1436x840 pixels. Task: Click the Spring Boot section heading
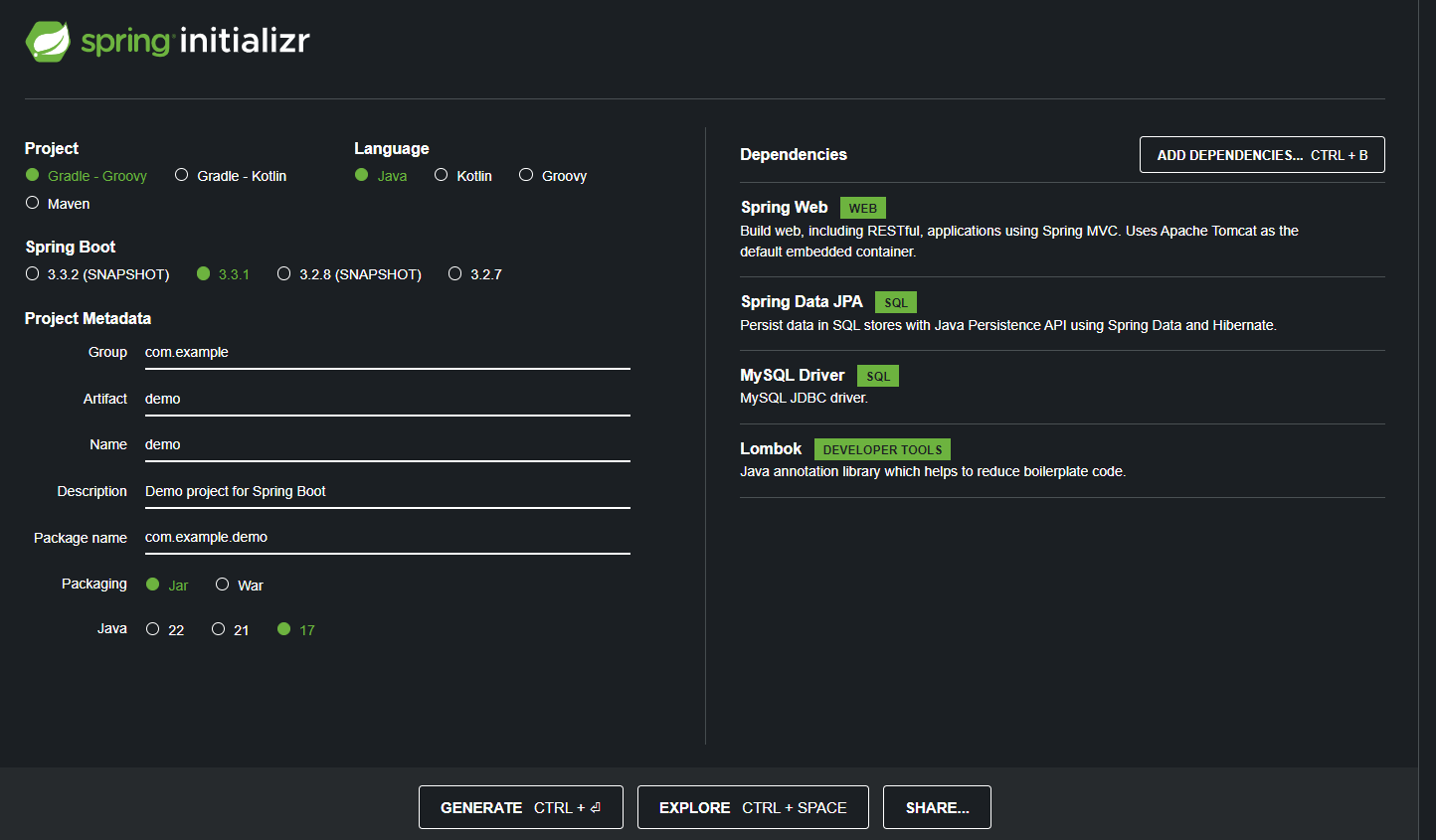71,248
